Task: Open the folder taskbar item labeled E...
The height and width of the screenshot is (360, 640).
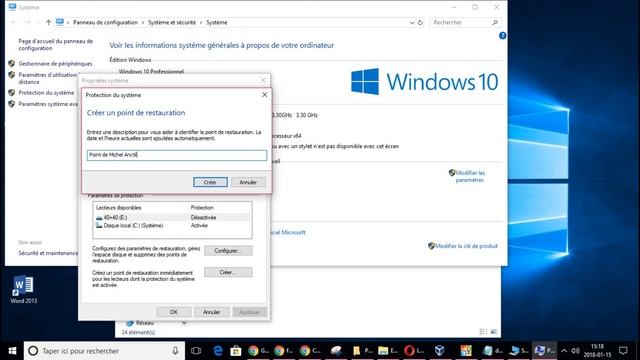Action: click(388, 351)
